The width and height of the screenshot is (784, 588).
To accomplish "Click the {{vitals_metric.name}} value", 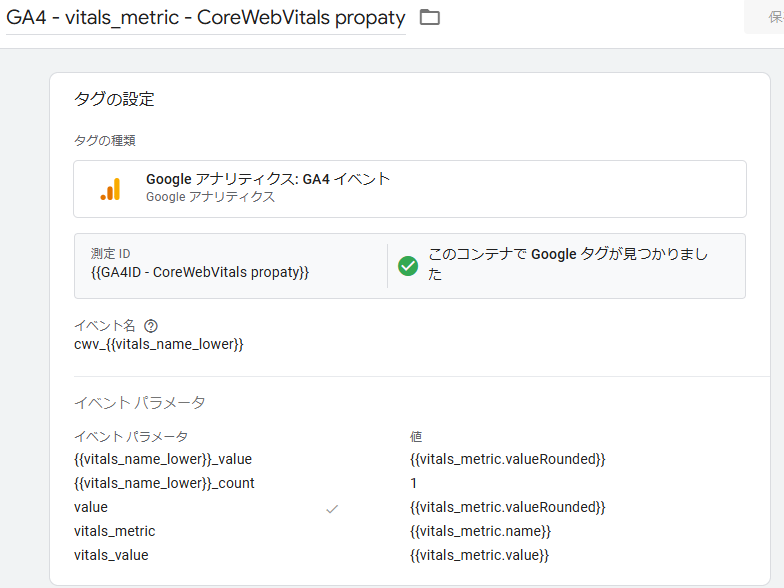I will point(480,531).
